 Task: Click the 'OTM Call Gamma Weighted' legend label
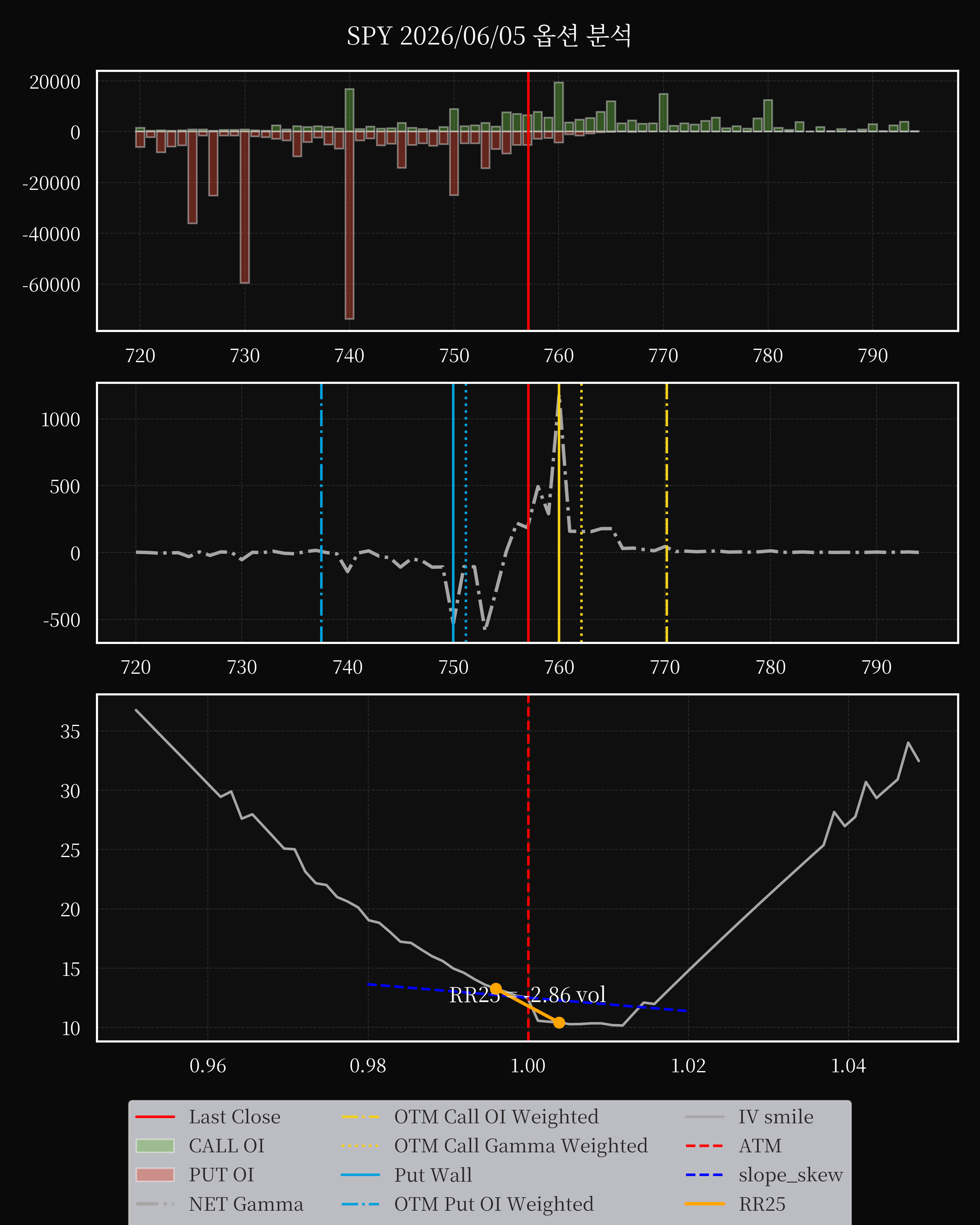click(x=521, y=1146)
